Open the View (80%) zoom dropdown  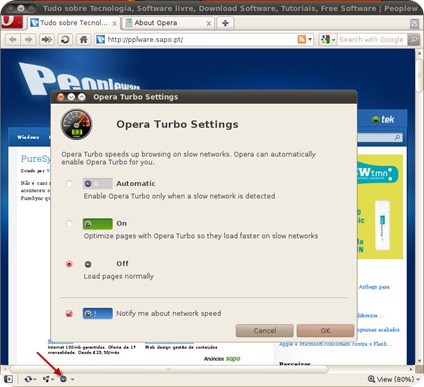click(418, 379)
